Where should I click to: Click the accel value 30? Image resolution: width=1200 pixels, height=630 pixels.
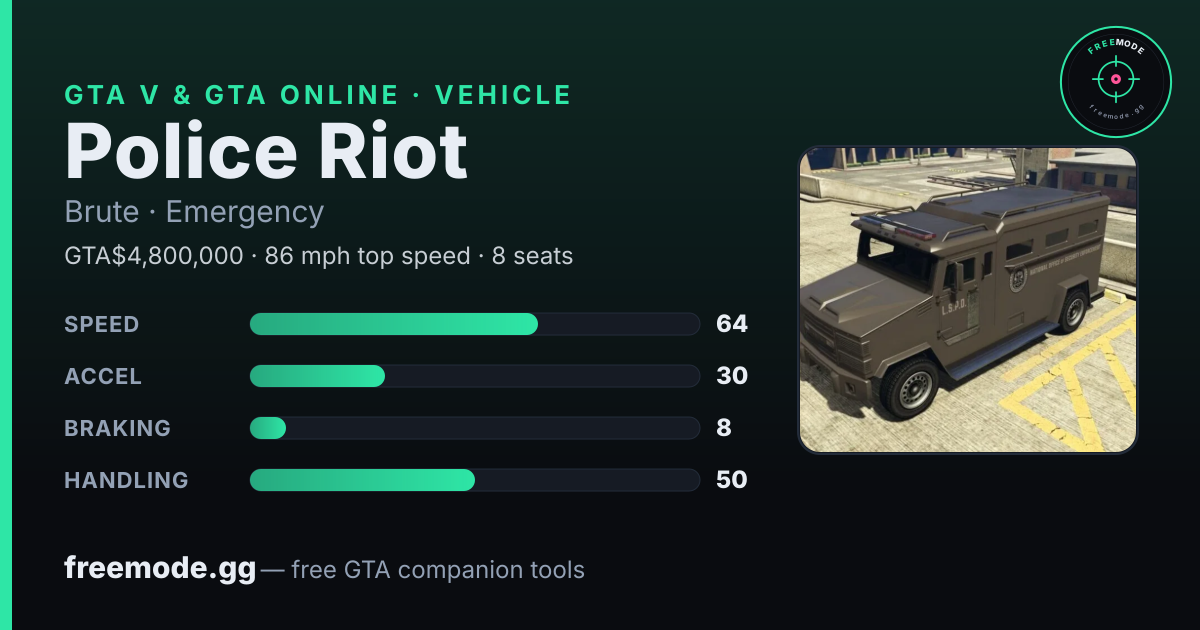(x=732, y=376)
